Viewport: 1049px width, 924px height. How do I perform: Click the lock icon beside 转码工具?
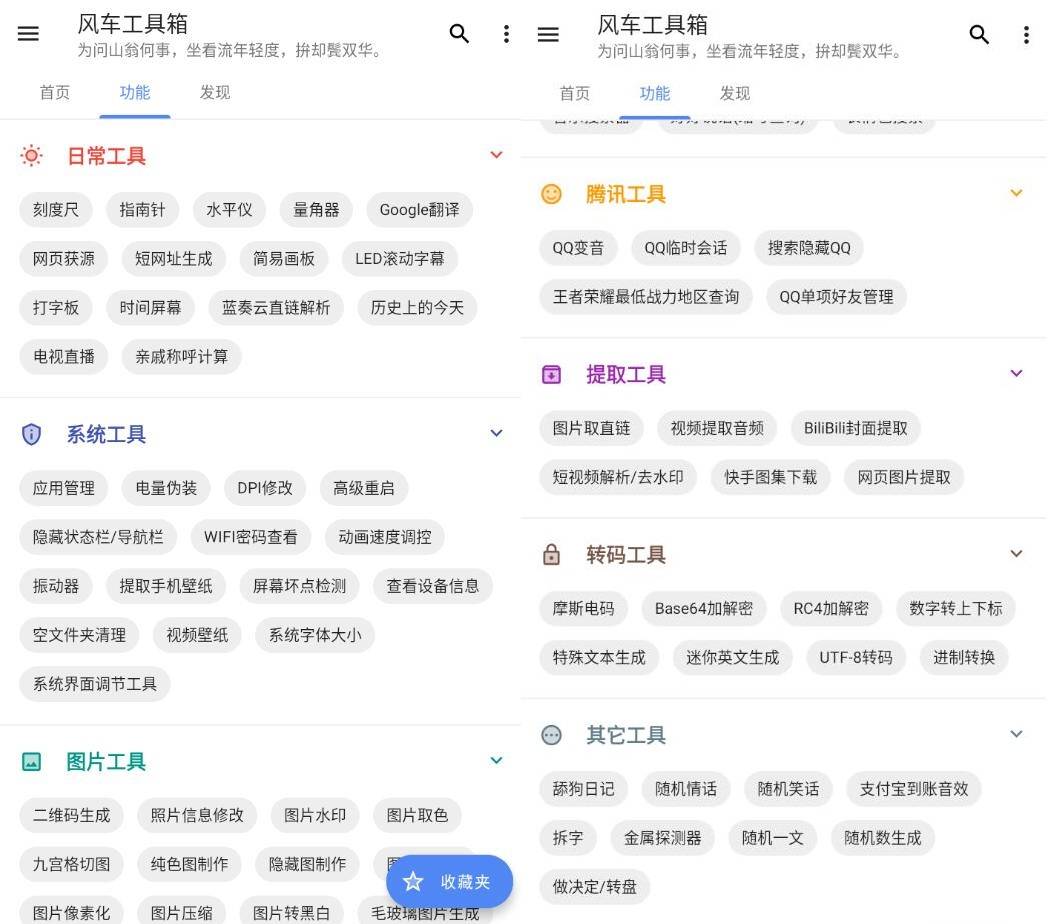point(550,554)
